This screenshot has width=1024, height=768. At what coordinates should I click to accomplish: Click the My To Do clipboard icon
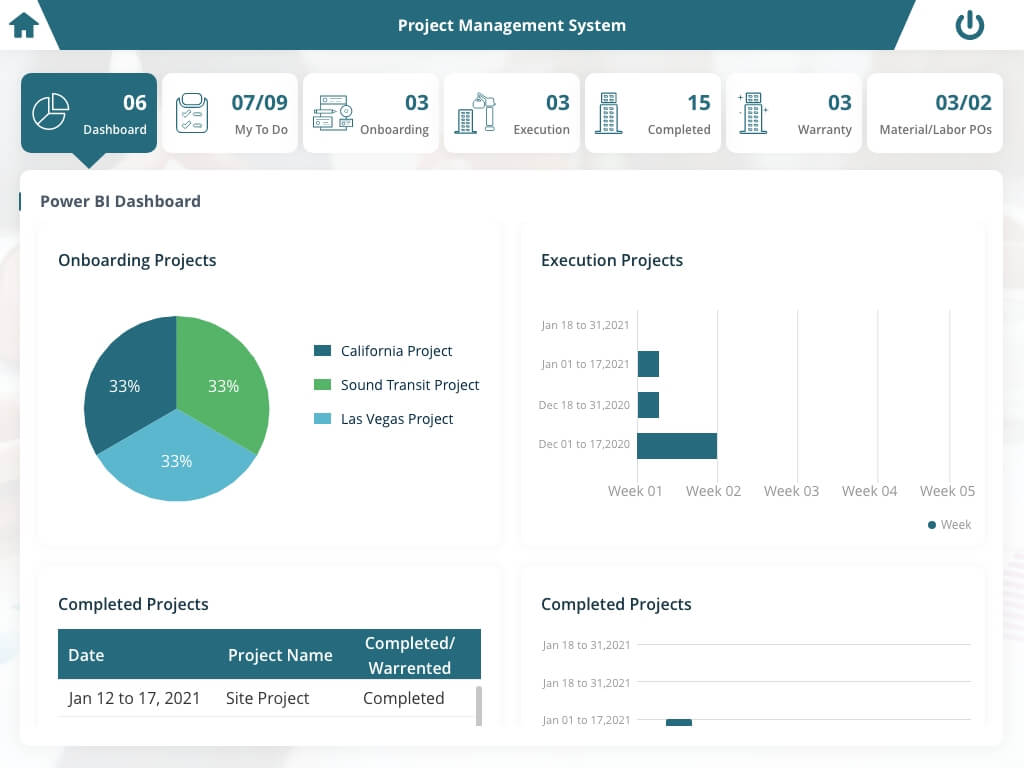[x=192, y=113]
